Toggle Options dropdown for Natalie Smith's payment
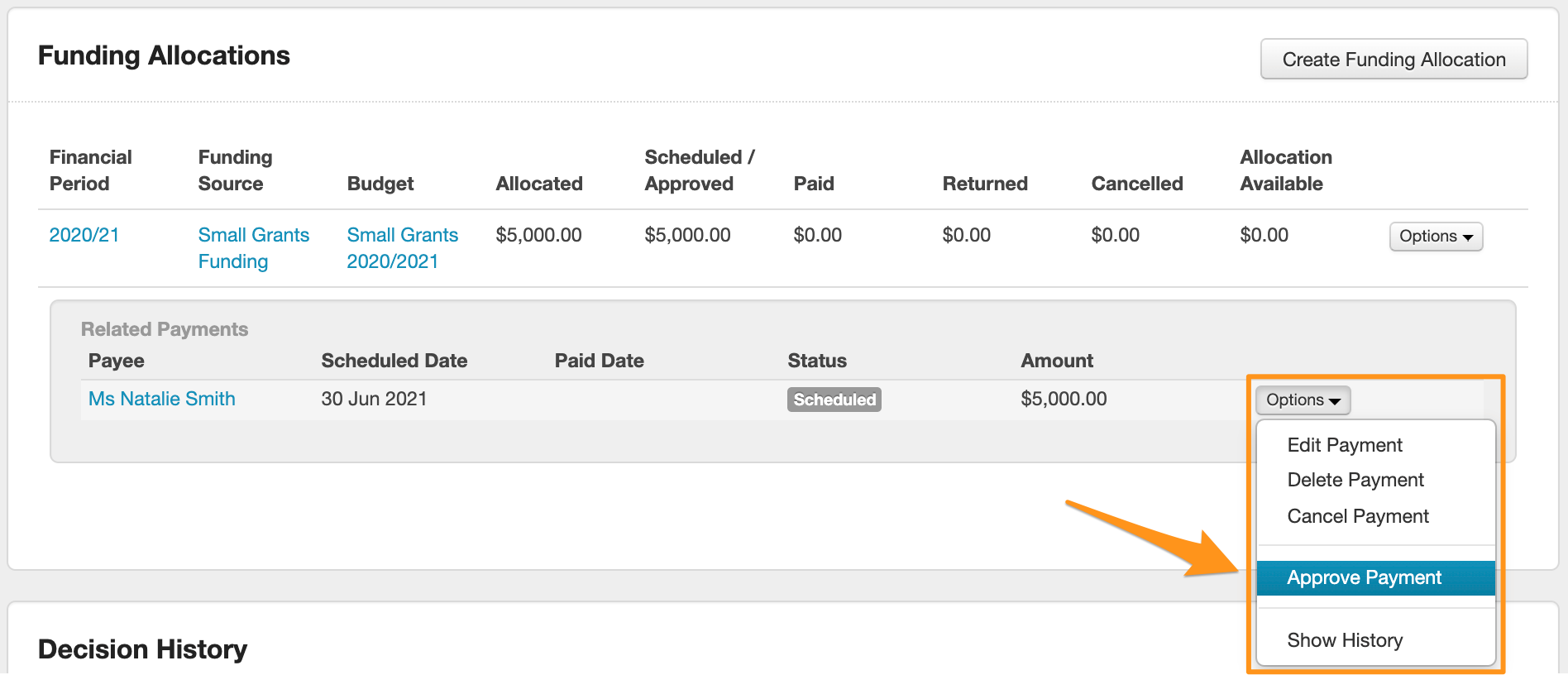This screenshot has width=1568, height=675. [x=1303, y=400]
